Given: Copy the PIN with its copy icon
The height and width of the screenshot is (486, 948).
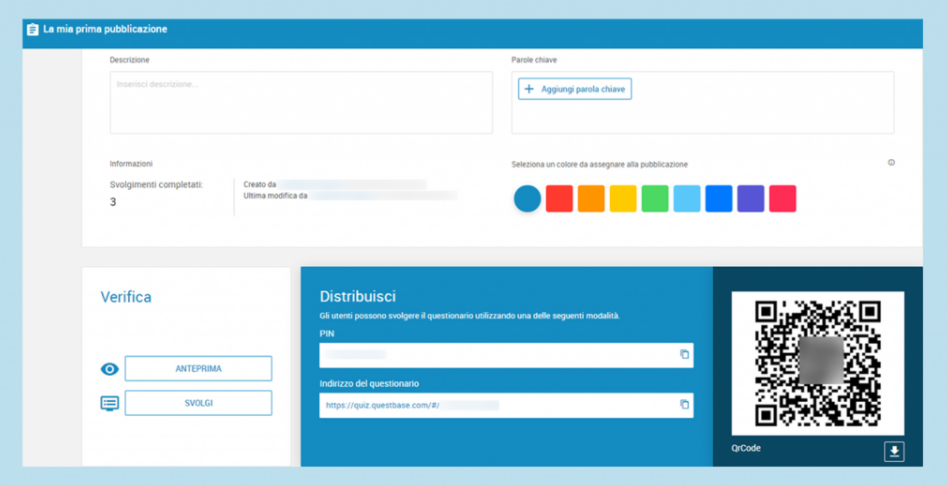Looking at the screenshot, I should click(x=684, y=354).
